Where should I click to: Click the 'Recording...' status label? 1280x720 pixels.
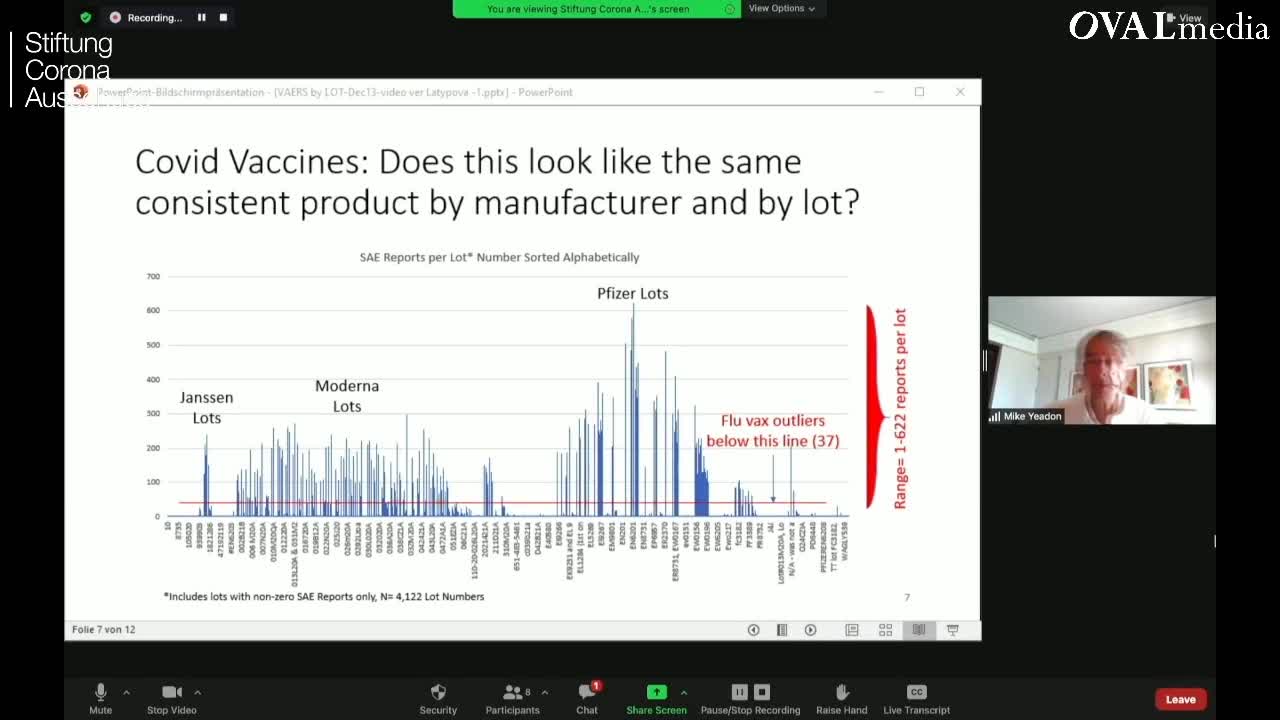point(154,18)
